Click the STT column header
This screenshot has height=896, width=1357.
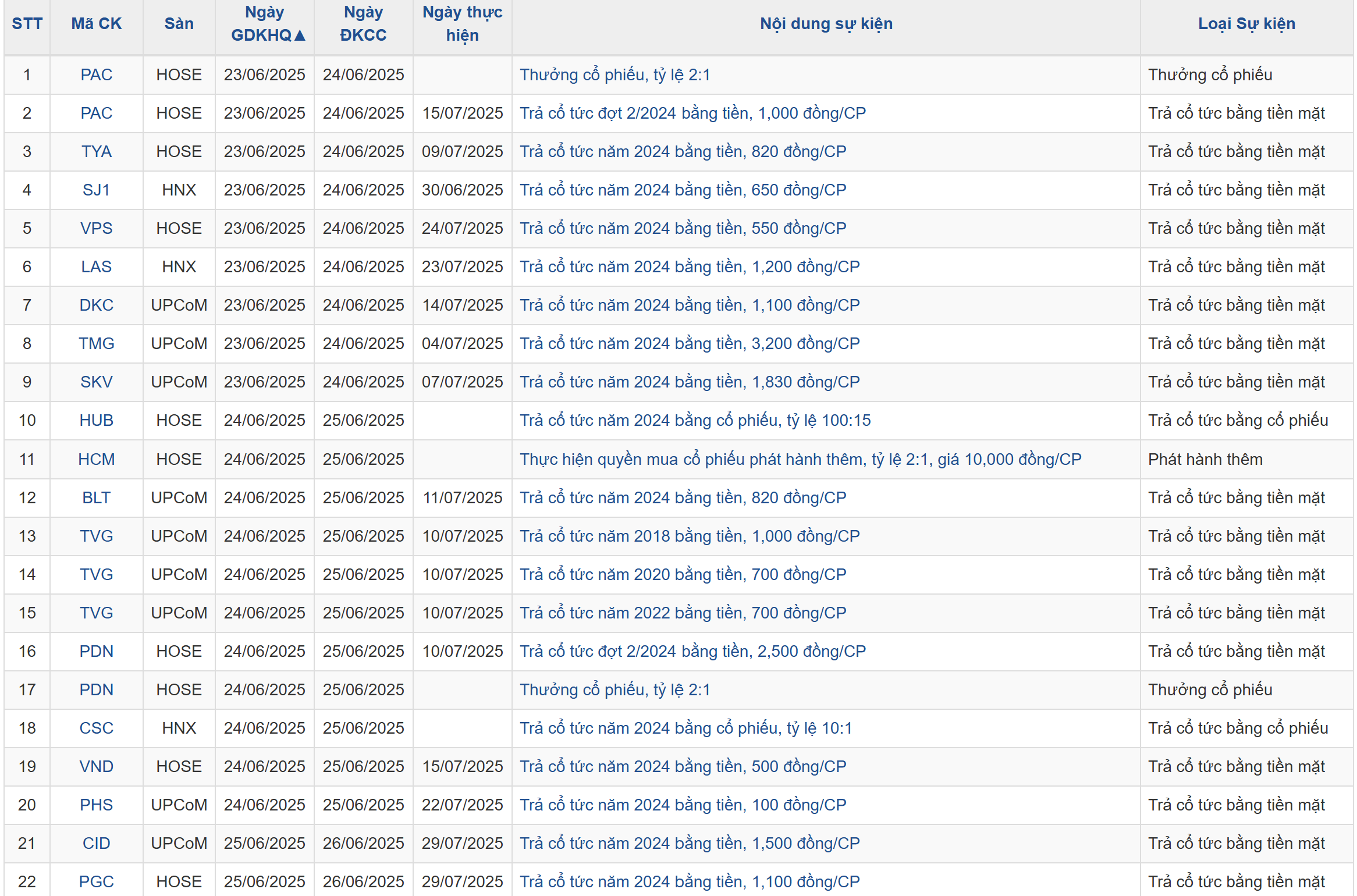tap(27, 24)
